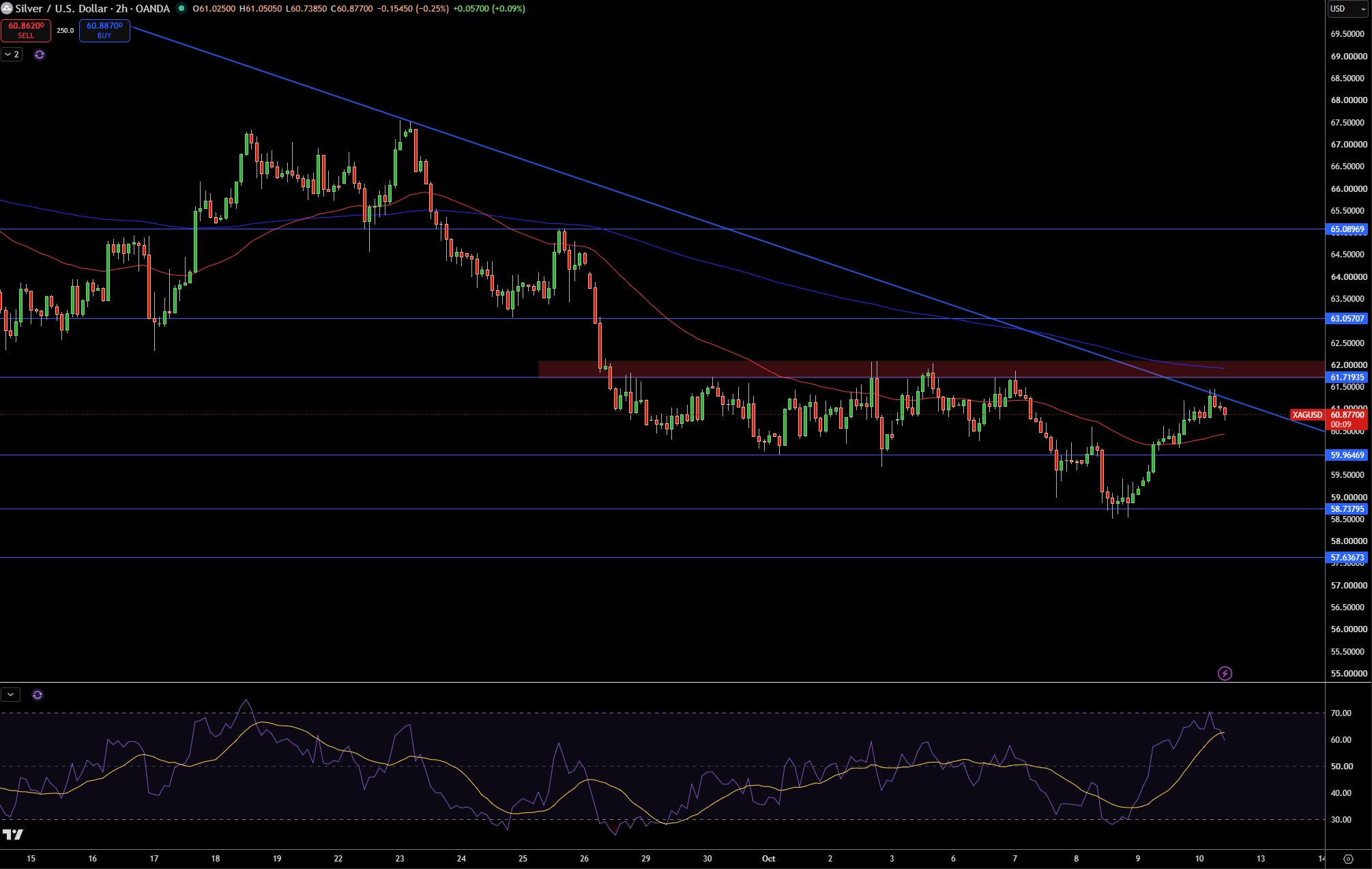Click the 55.00000 price scale label
Screen dimensions: 1372x869
pos(1349,674)
